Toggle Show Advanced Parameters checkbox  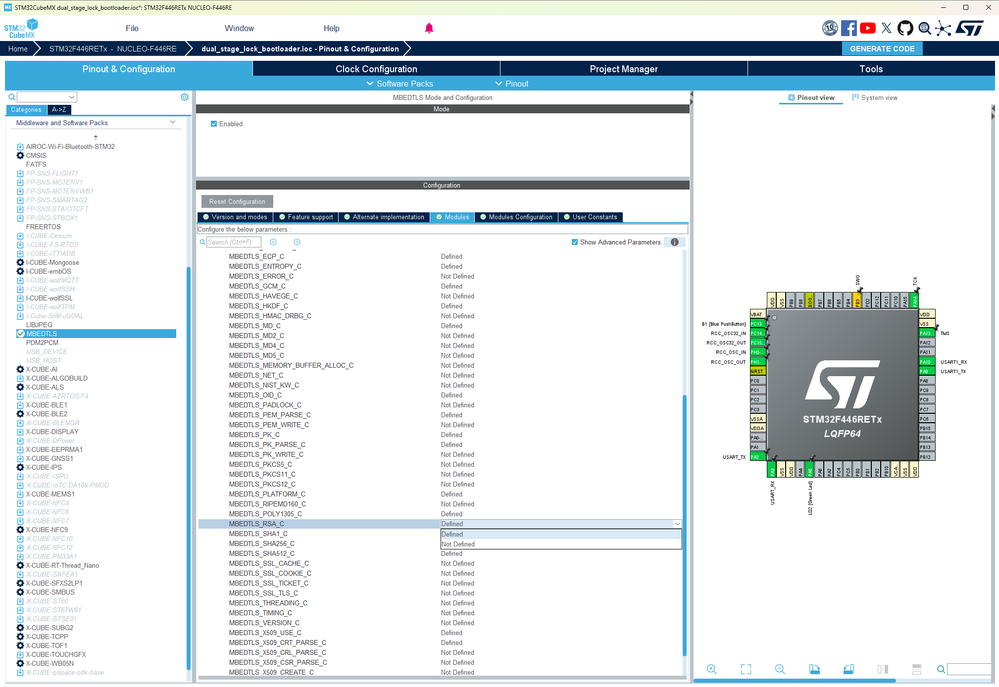point(575,242)
